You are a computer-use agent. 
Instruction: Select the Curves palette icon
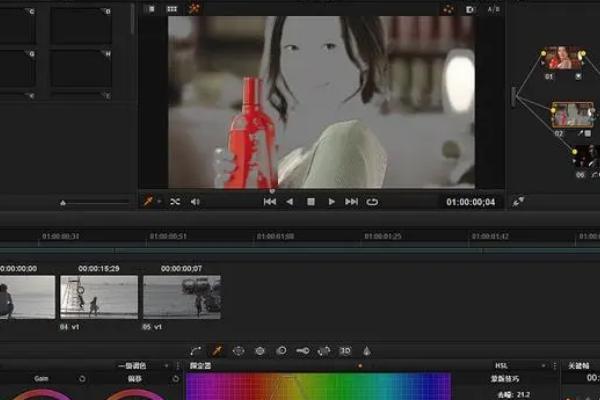pyautogui.click(x=196, y=351)
